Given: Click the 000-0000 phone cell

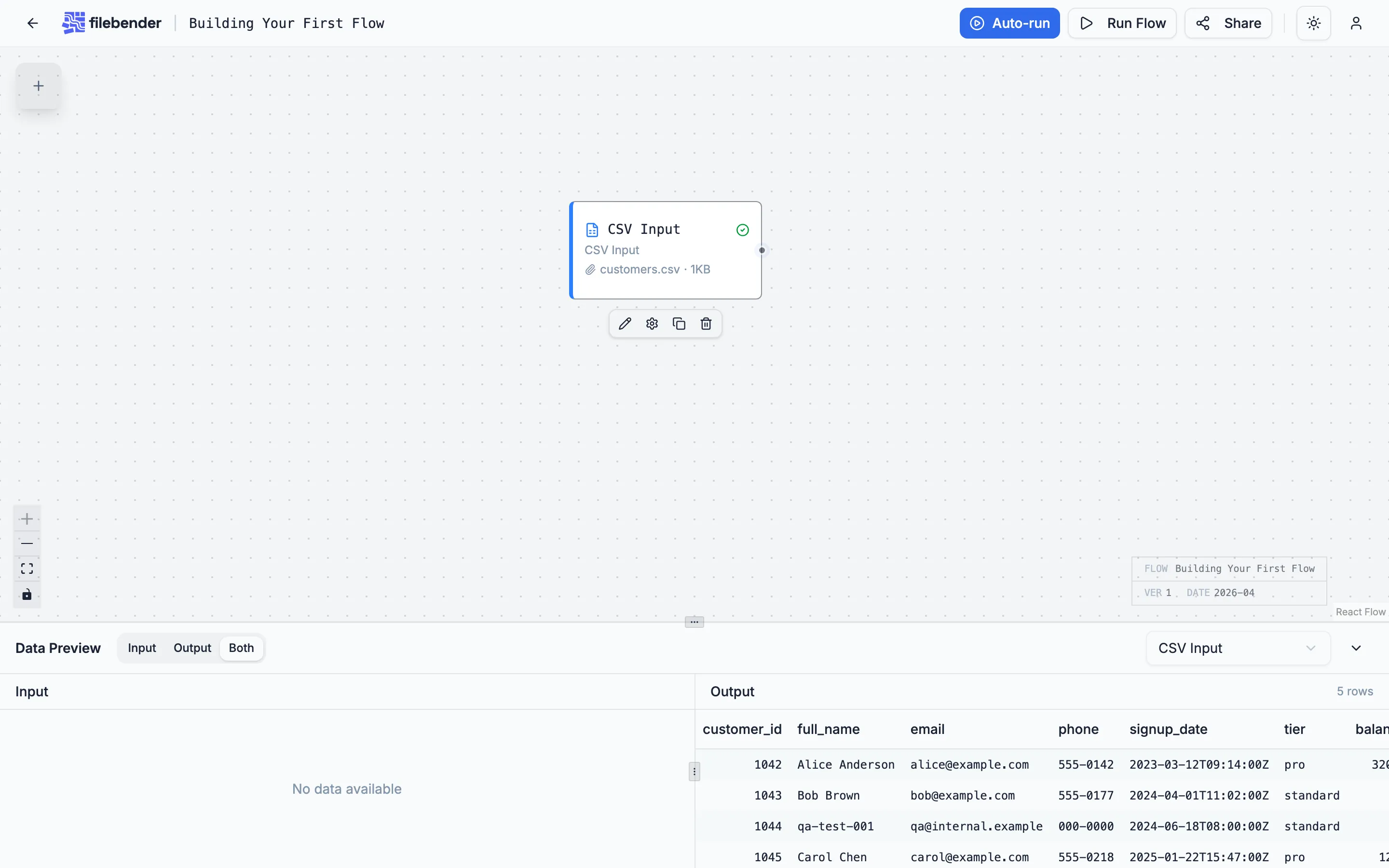Looking at the screenshot, I should 1085,827.
